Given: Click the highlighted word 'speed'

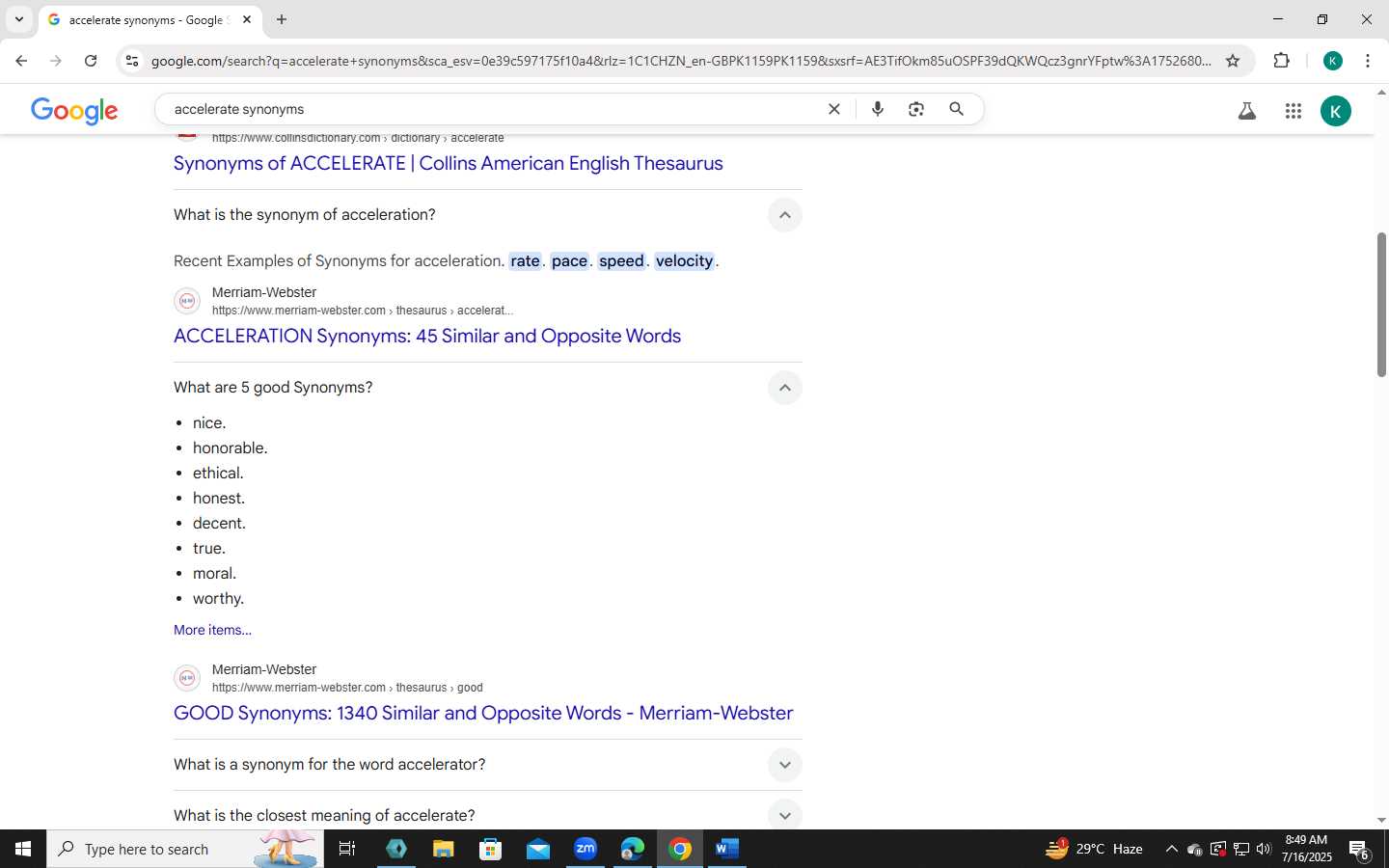Looking at the screenshot, I should (621, 261).
